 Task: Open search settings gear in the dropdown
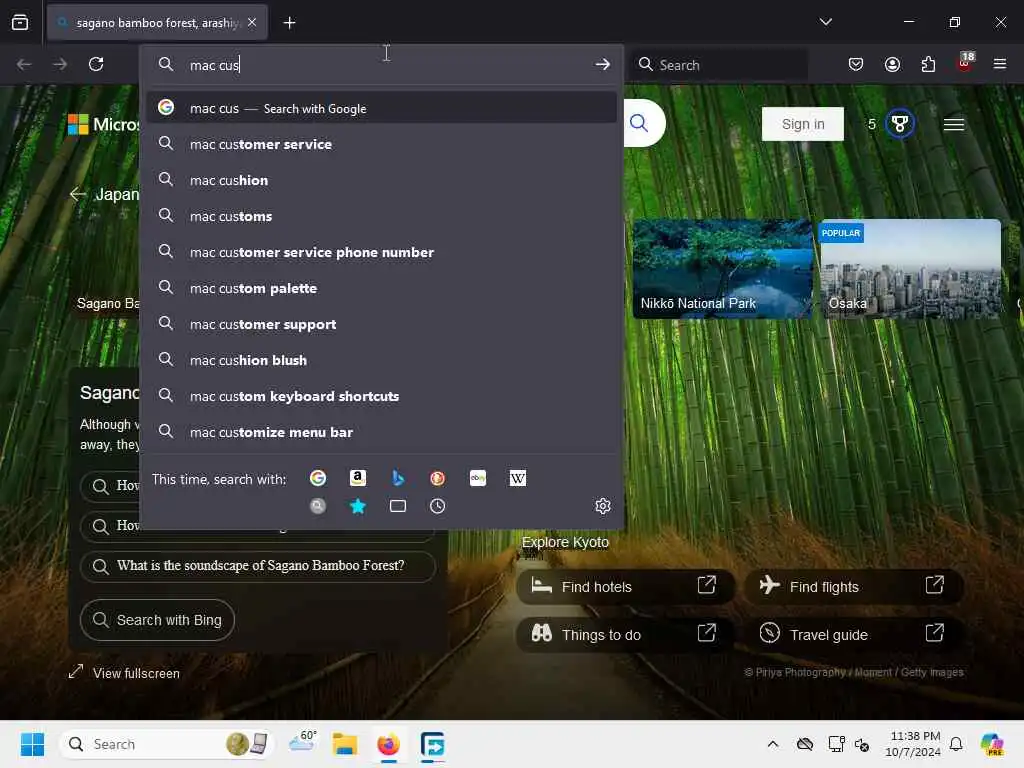click(603, 506)
